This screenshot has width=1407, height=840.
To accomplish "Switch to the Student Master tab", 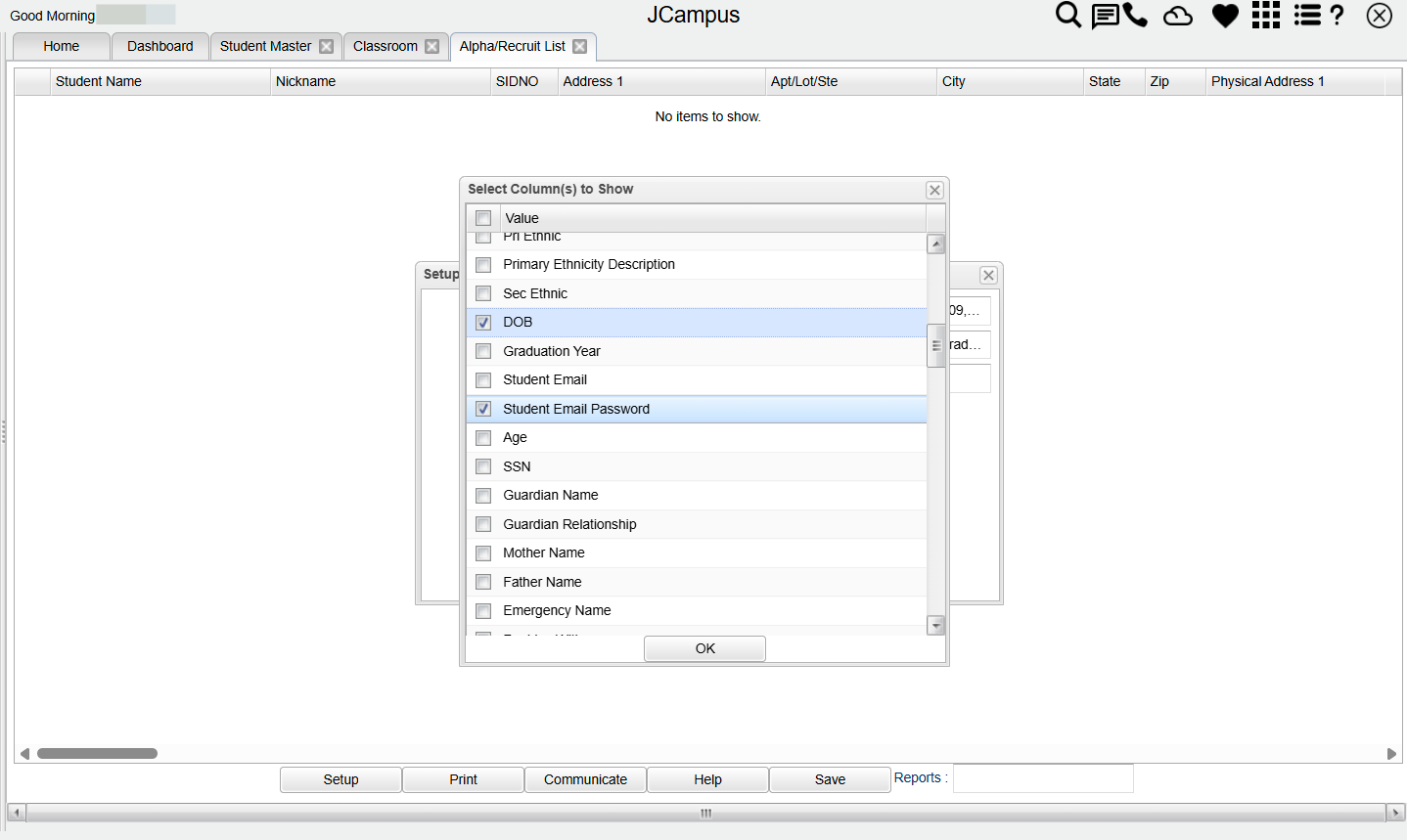I will tap(265, 46).
